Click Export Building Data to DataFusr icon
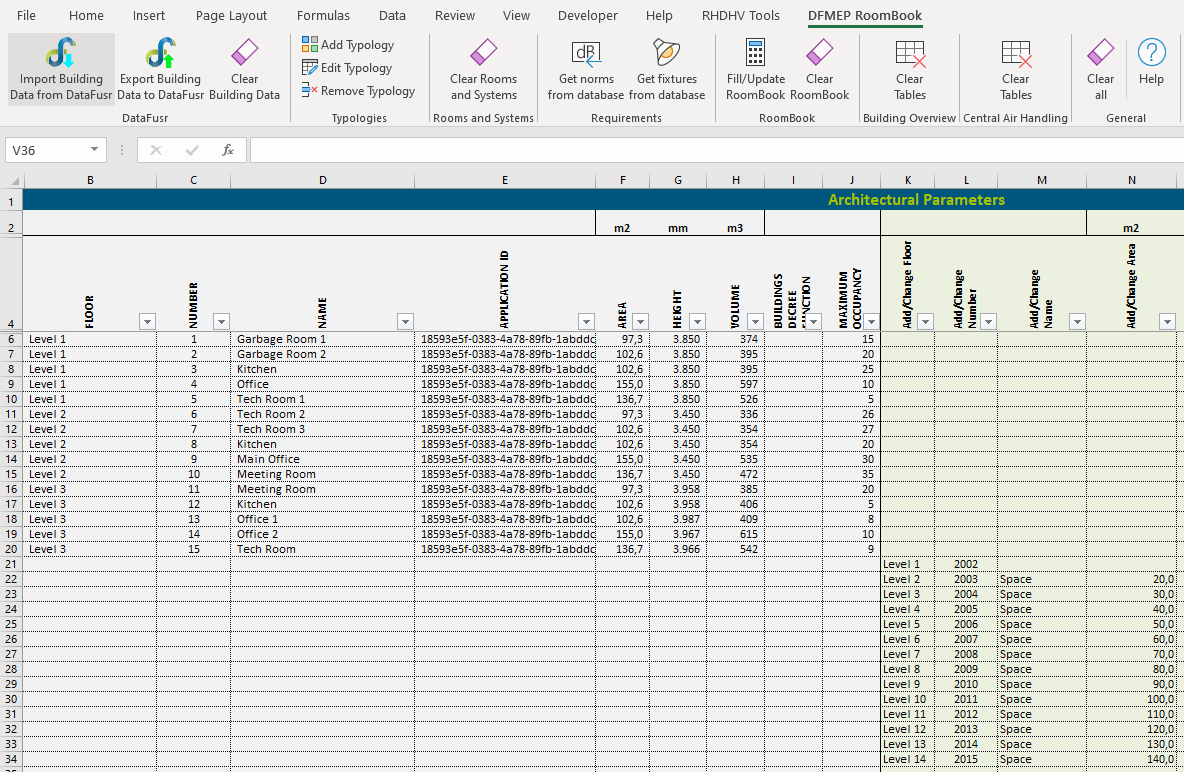The width and height of the screenshot is (1184, 772). coord(160,54)
